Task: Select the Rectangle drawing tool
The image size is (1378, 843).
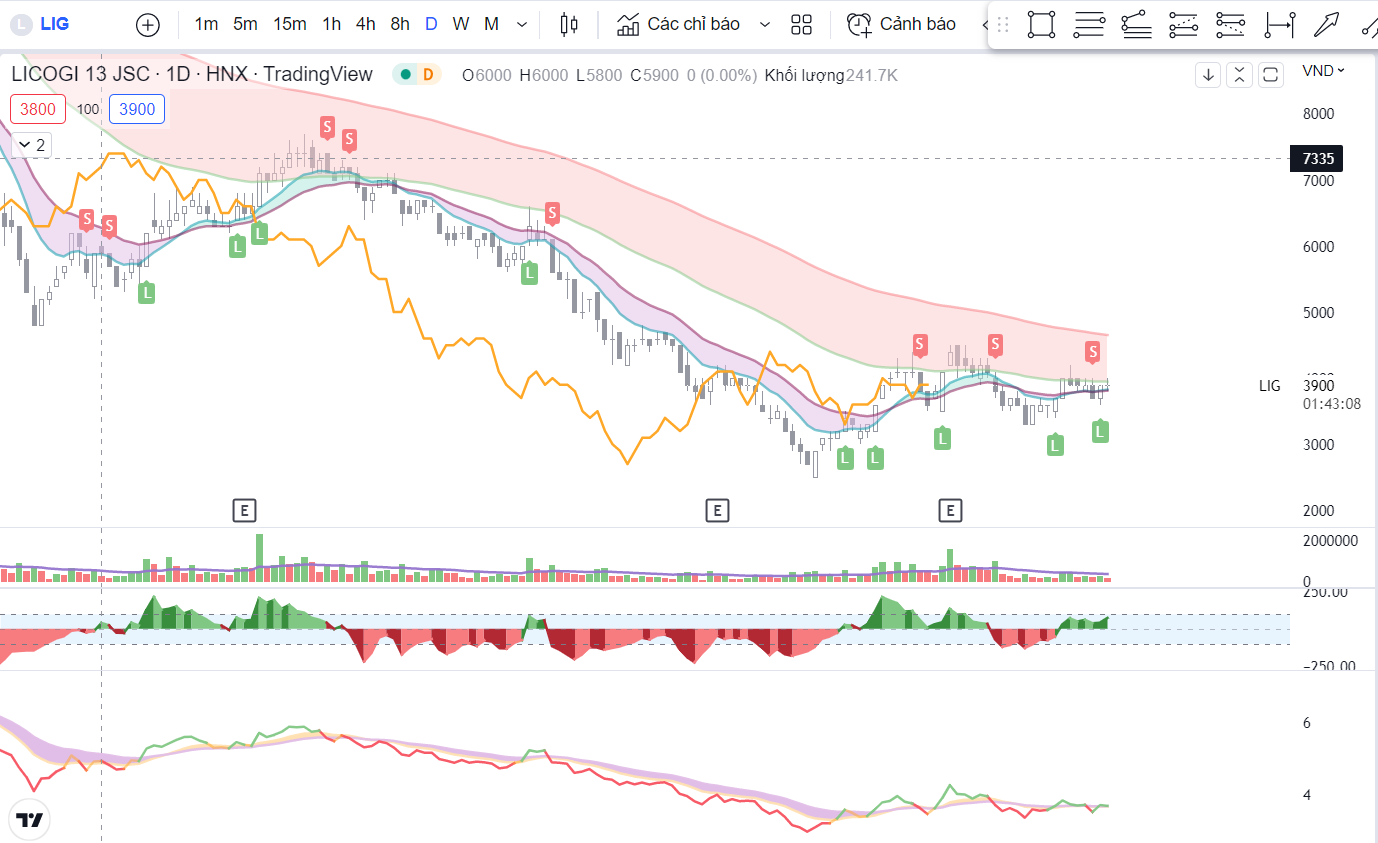Action: coord(1041,25)
